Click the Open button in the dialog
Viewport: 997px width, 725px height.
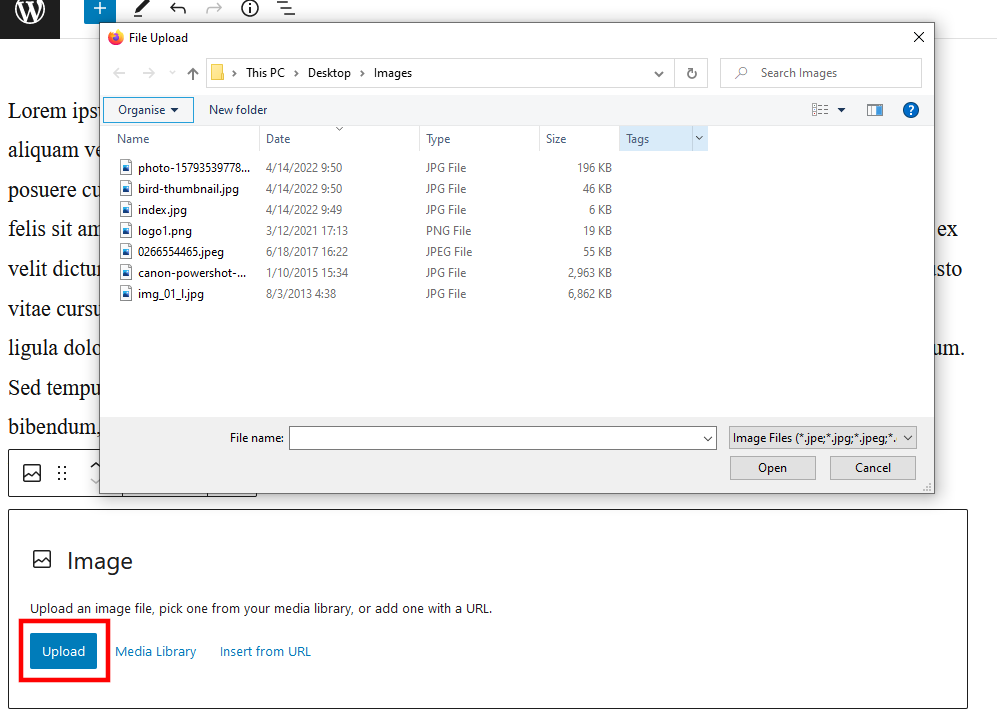(x=772, y=467)
